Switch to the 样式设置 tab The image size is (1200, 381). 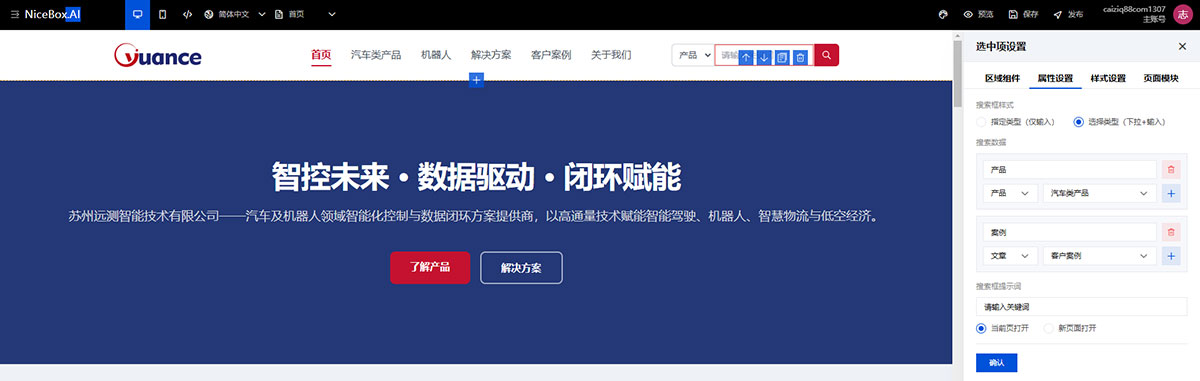(x=1108, y=78)
